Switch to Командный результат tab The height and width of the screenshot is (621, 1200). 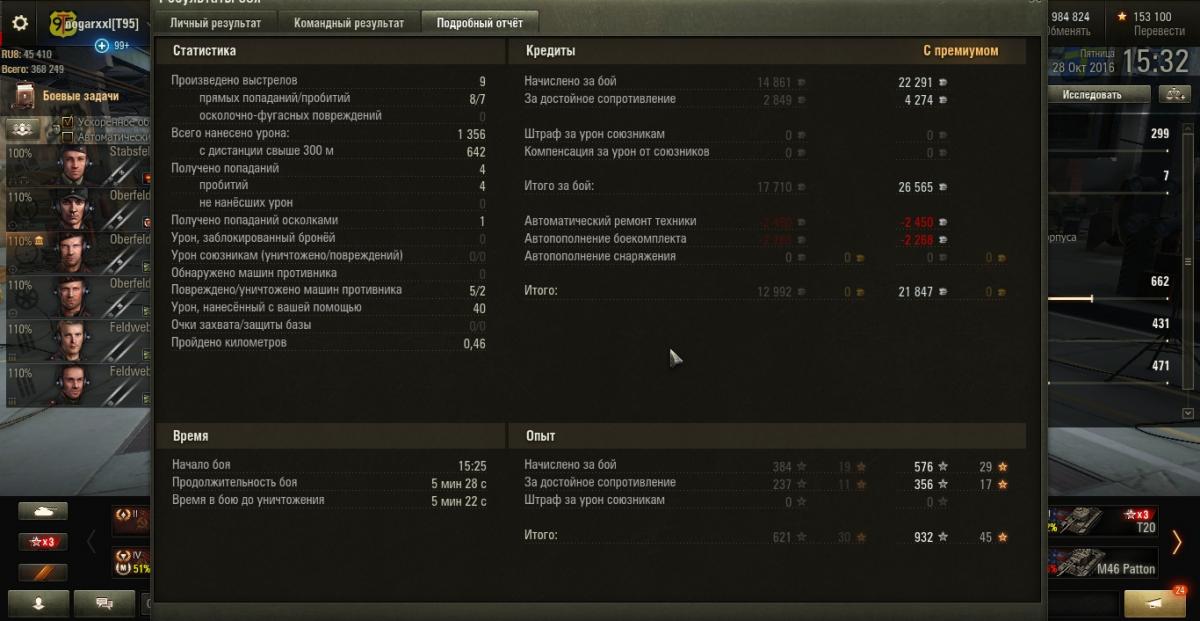(349, 22)
